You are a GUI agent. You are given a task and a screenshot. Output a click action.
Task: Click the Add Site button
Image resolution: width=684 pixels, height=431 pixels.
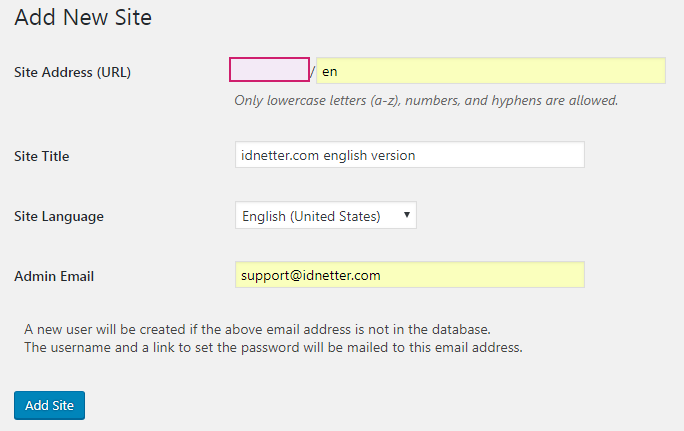[x=49, y=405]
